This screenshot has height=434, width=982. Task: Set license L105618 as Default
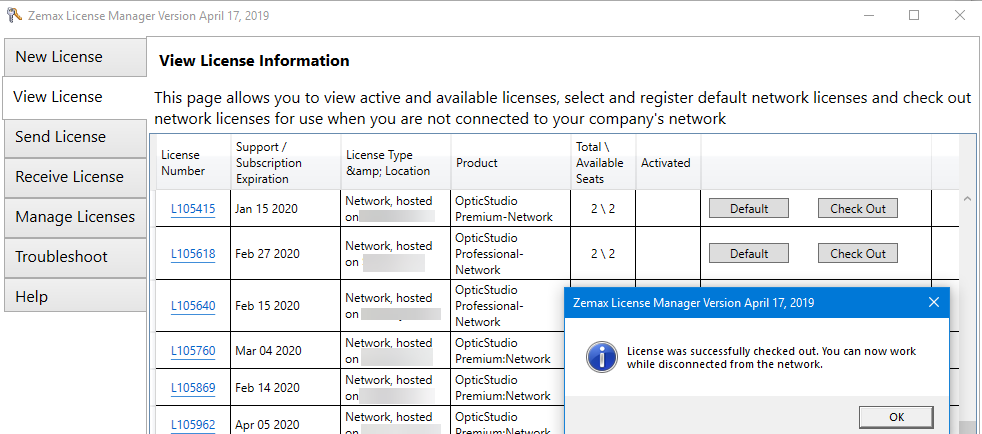click(748, 254)
